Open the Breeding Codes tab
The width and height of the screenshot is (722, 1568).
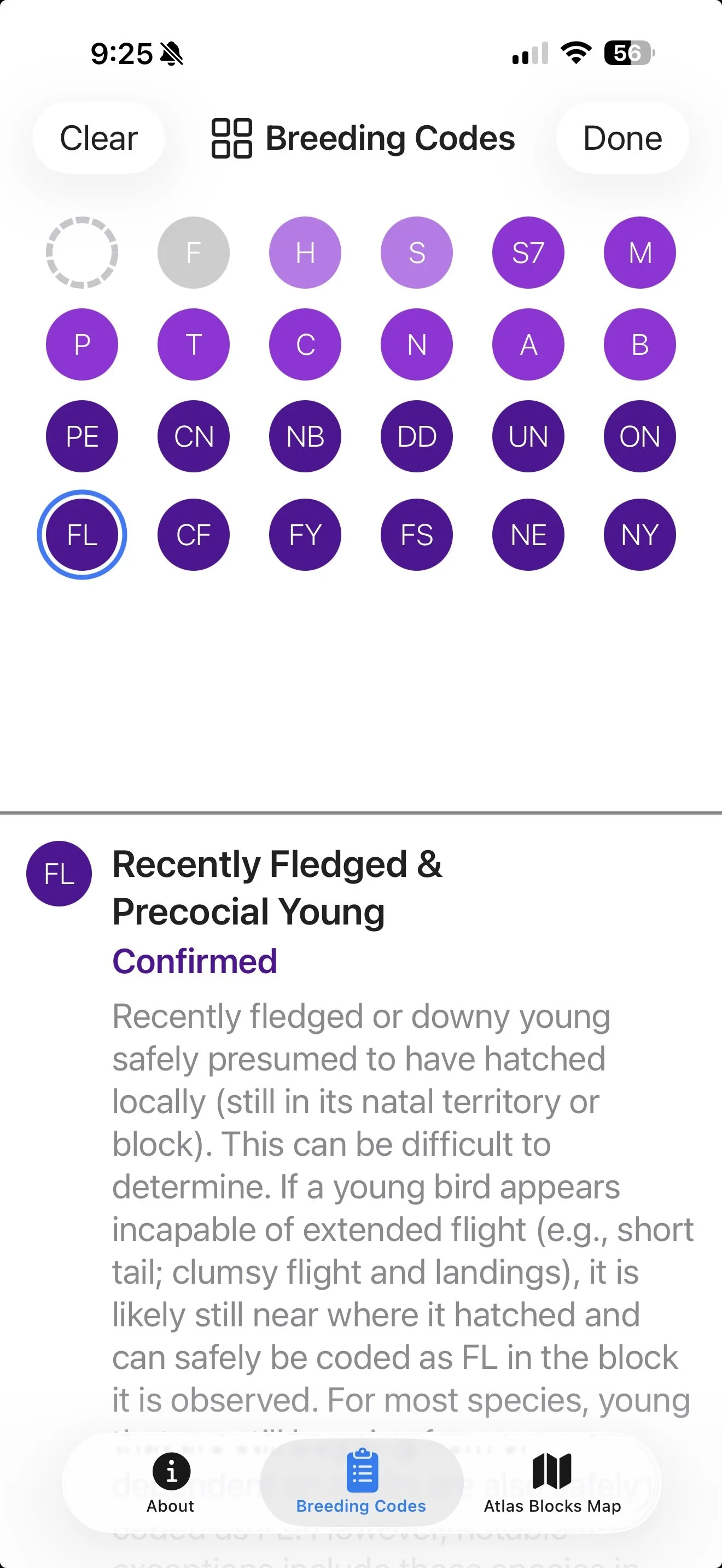coord(361,1483)
